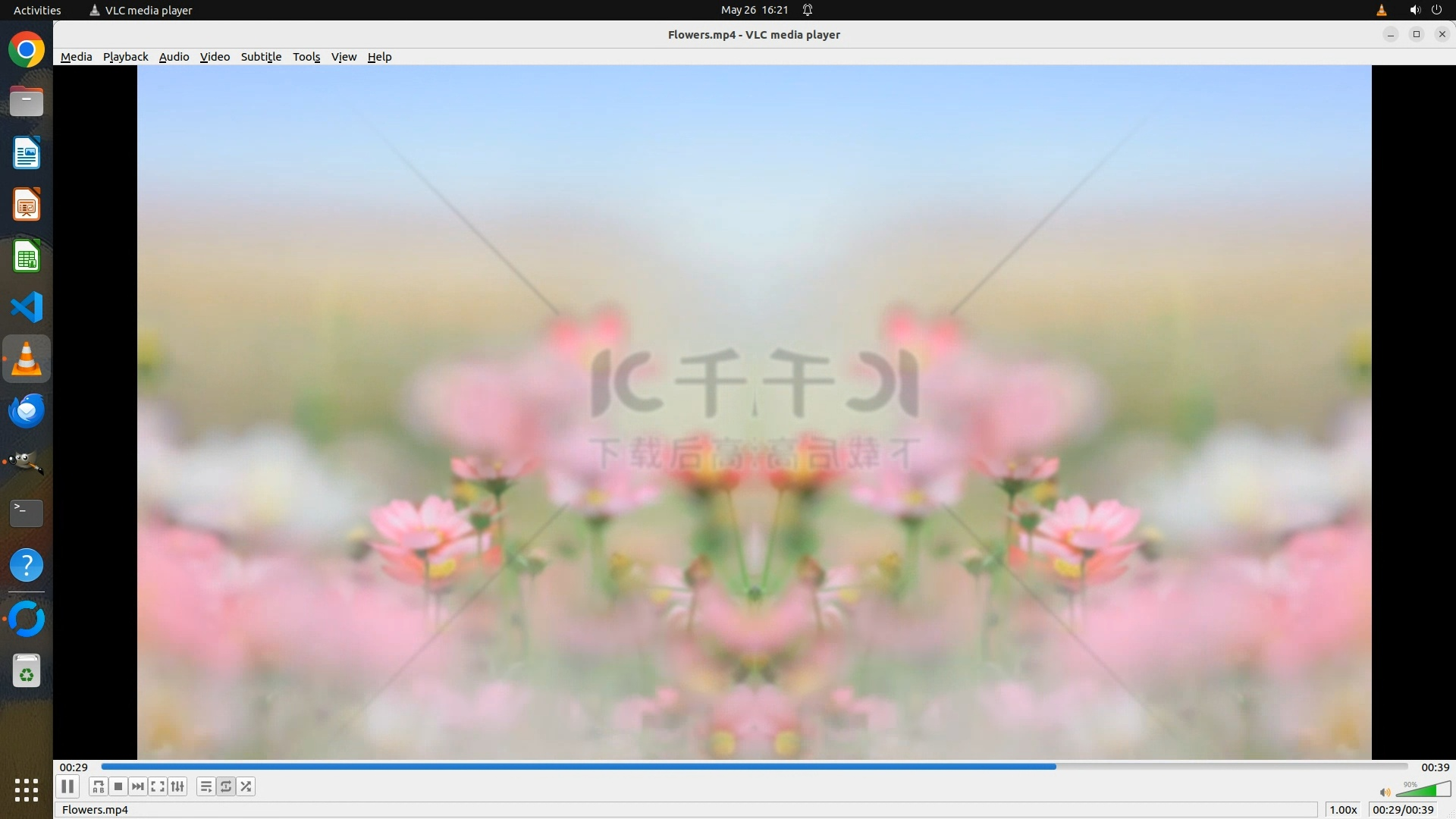Open the Media menu
This screenshot has width=1456, height=819.
[76, 57]
